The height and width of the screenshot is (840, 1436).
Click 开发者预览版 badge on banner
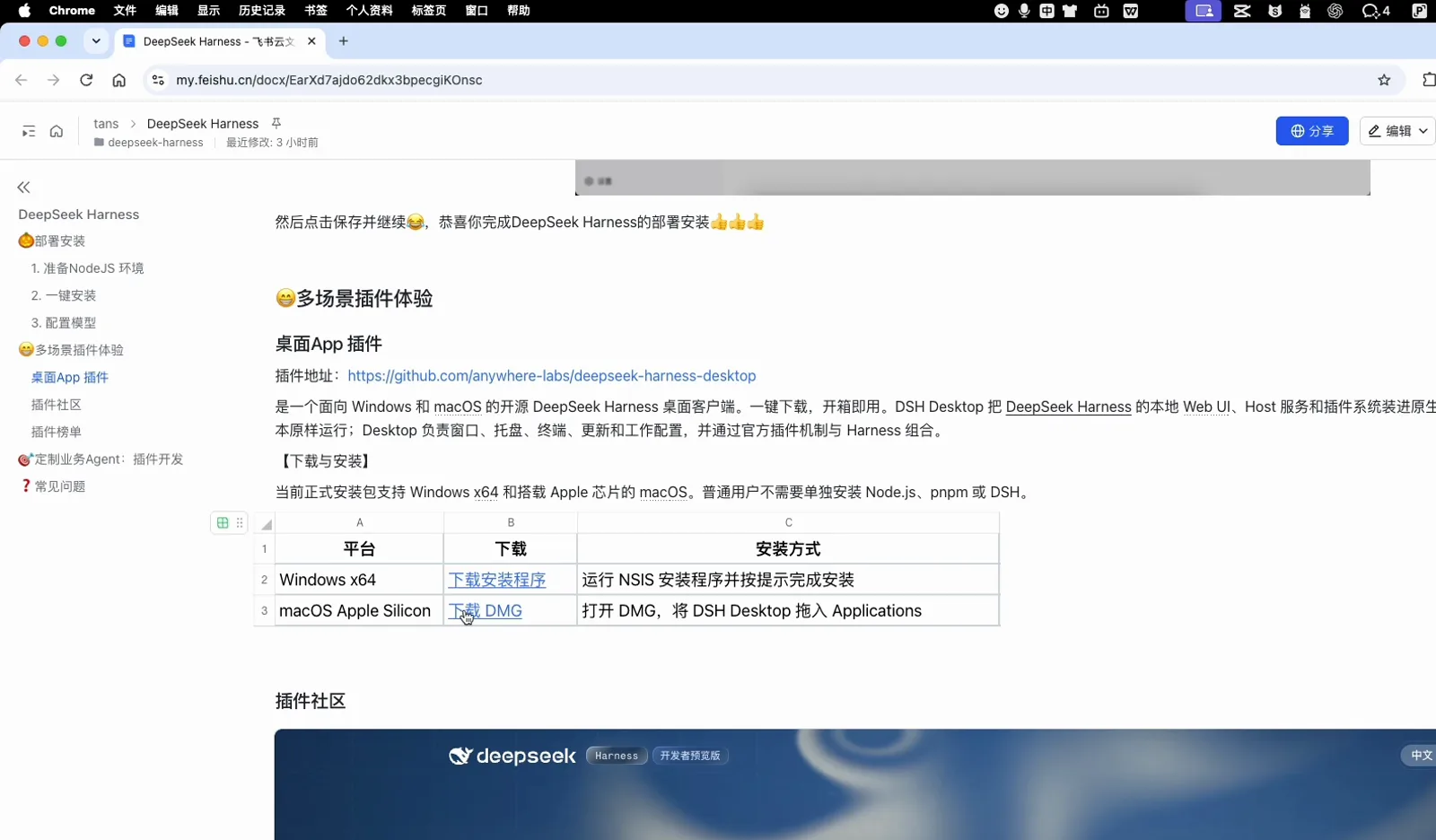(690, 756)
